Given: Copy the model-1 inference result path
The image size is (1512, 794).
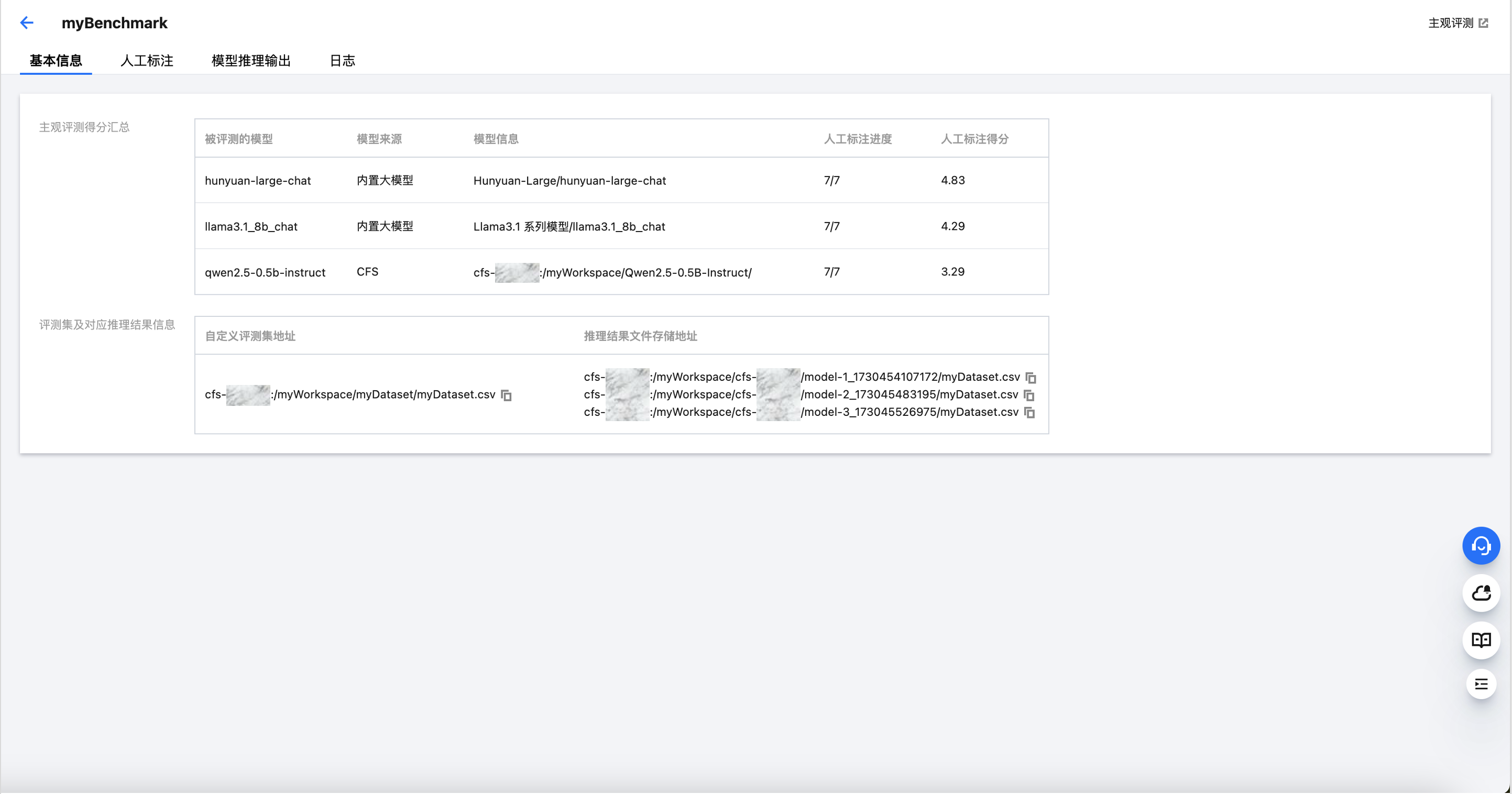Looking at the screenshot, I should (1031, 378).
